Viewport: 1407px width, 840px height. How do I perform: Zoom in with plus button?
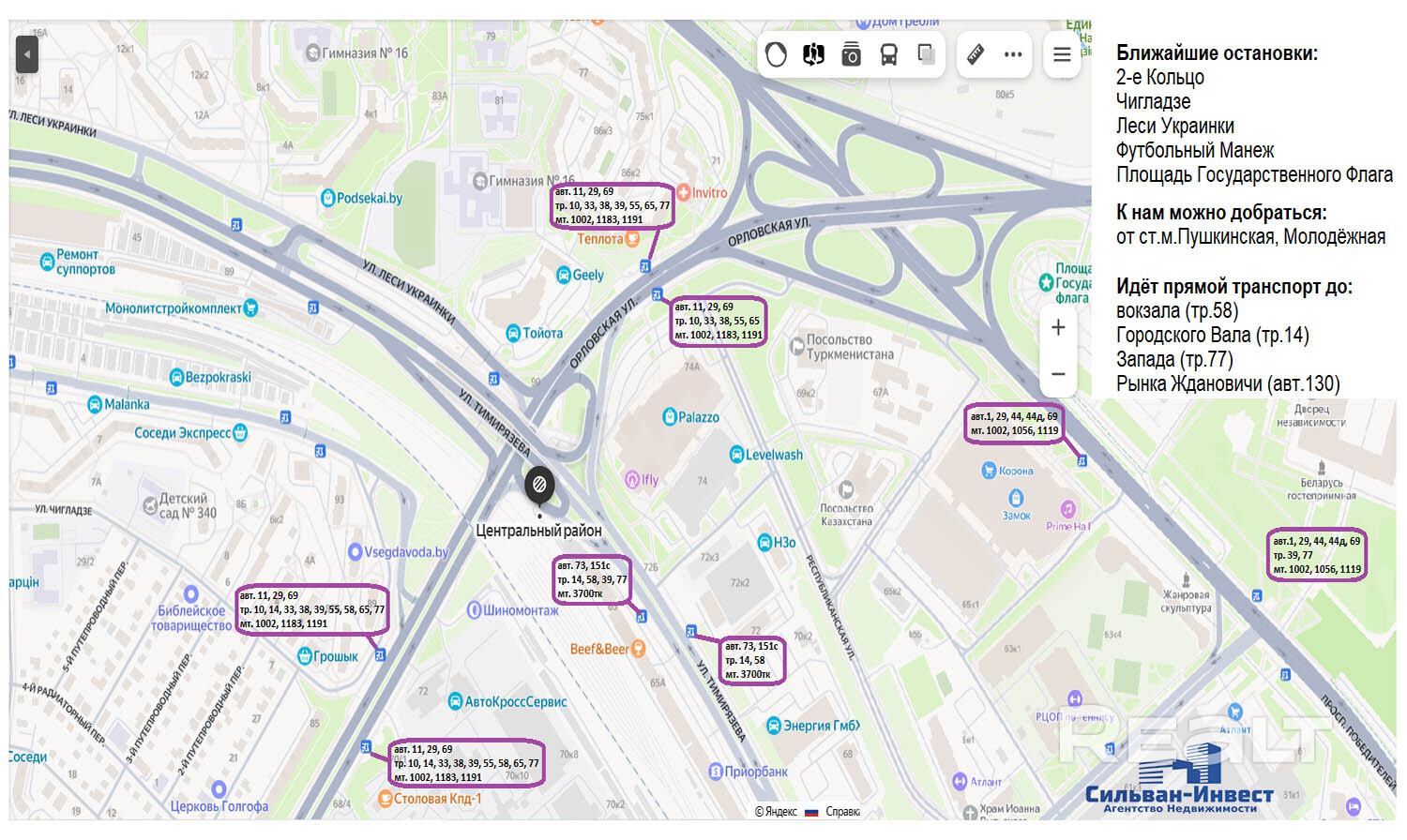click(x=1058, y=327)
